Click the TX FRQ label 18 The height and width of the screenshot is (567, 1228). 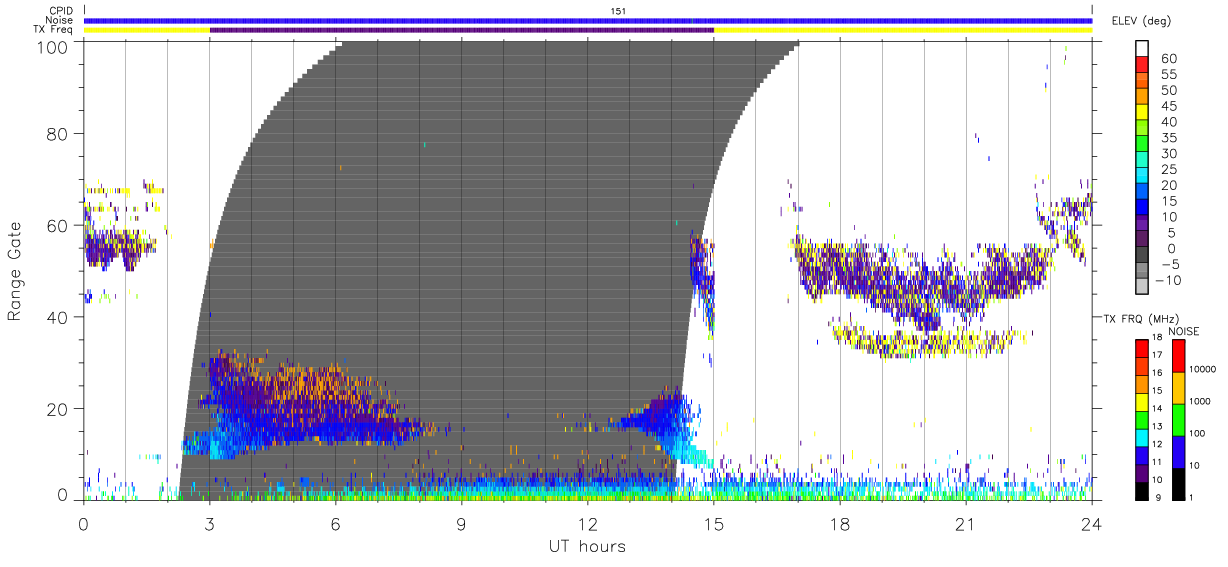(1158, 339)
